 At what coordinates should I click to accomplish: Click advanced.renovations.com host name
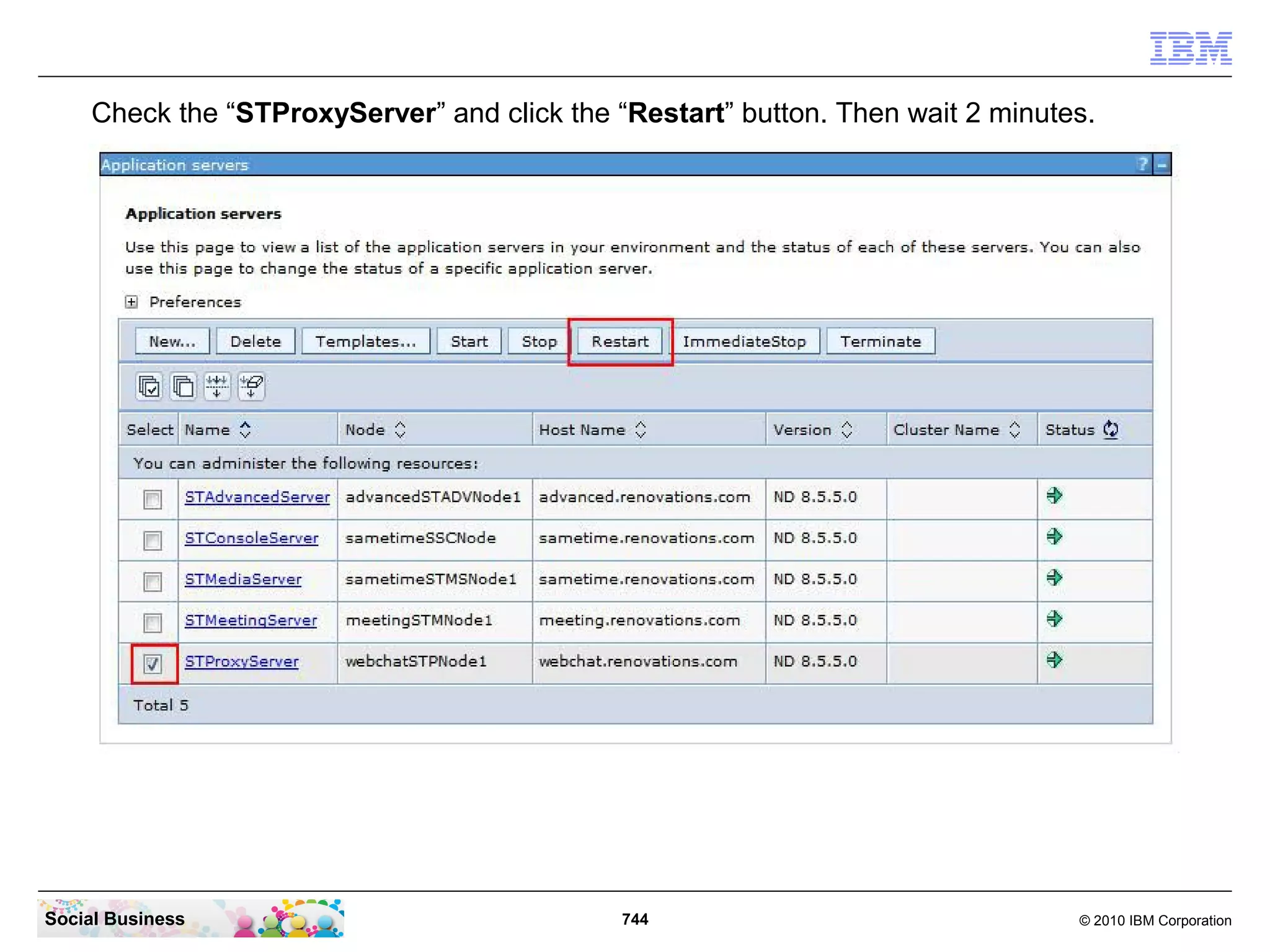(645, 497)
